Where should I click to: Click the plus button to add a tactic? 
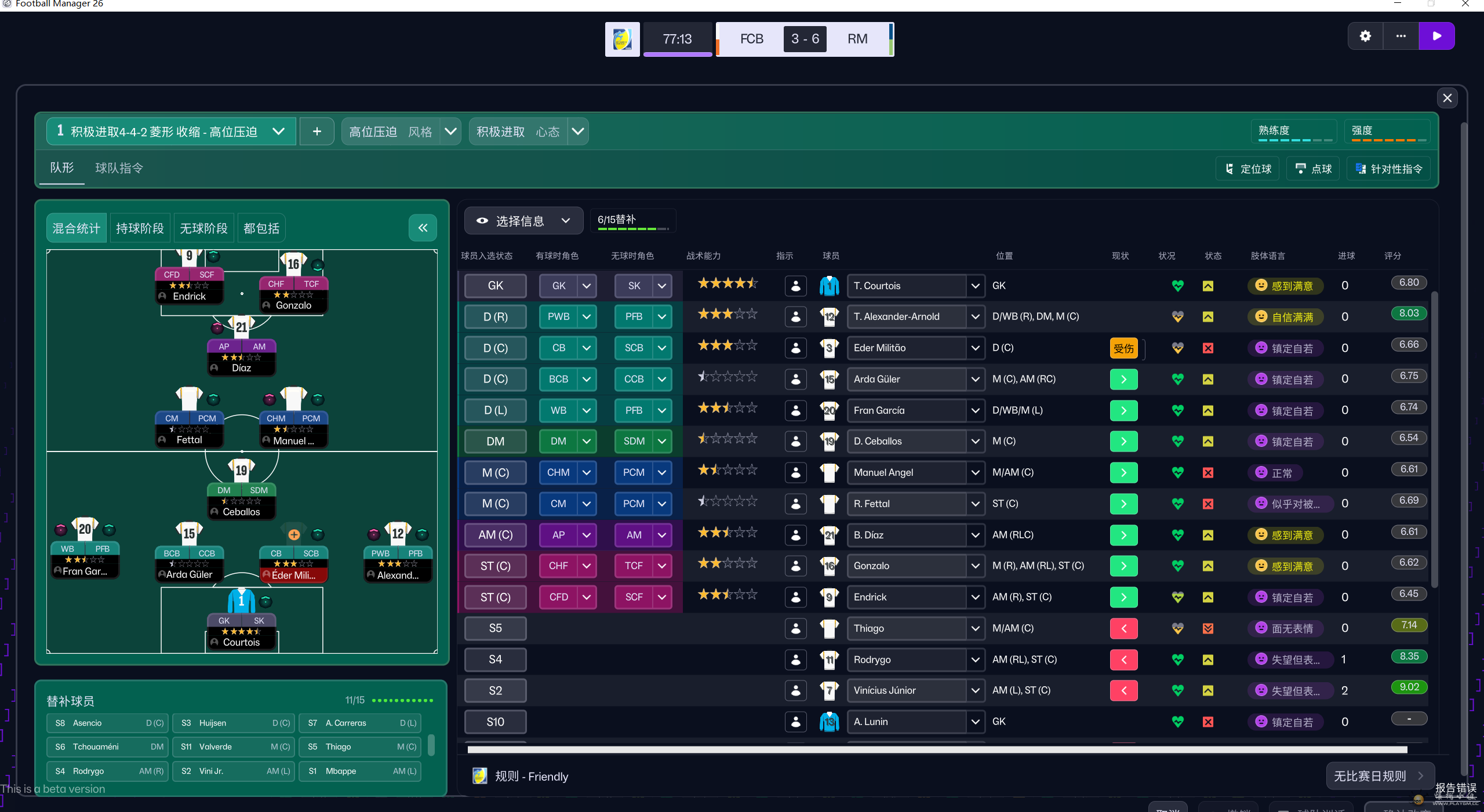point(317,132)
